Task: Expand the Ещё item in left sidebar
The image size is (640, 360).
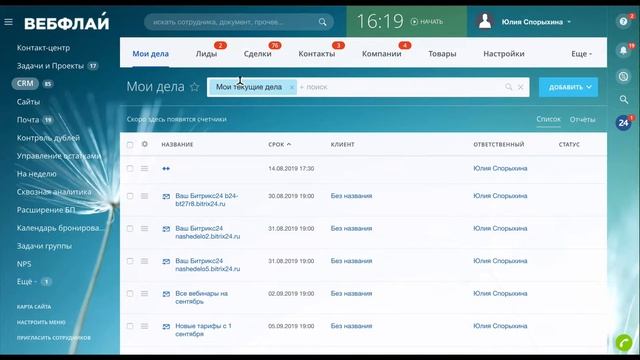Action: click(x=27, y=282)
